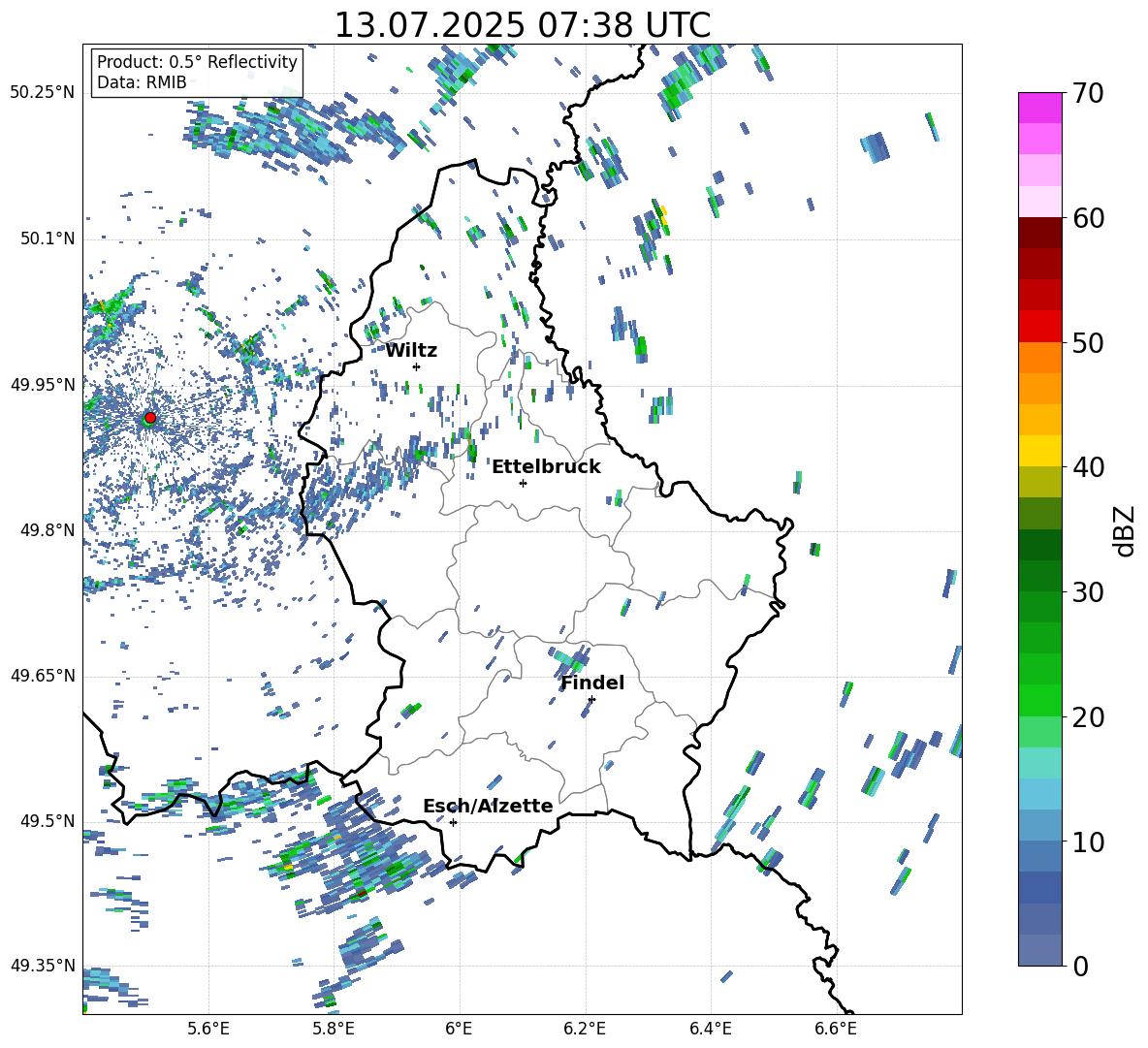Click the bright red colorbar swatch above 50

1039,327
